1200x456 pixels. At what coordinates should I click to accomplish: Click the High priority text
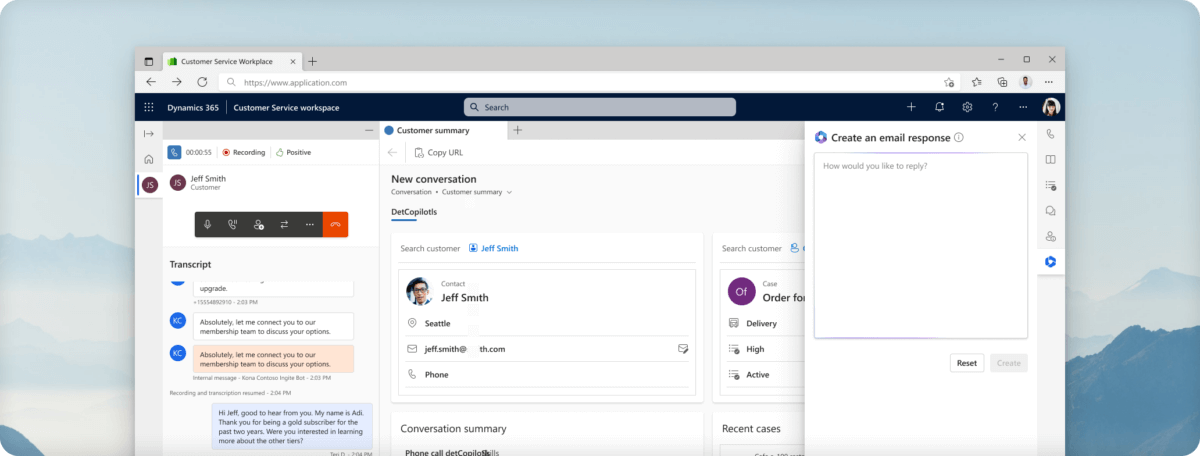755,349
